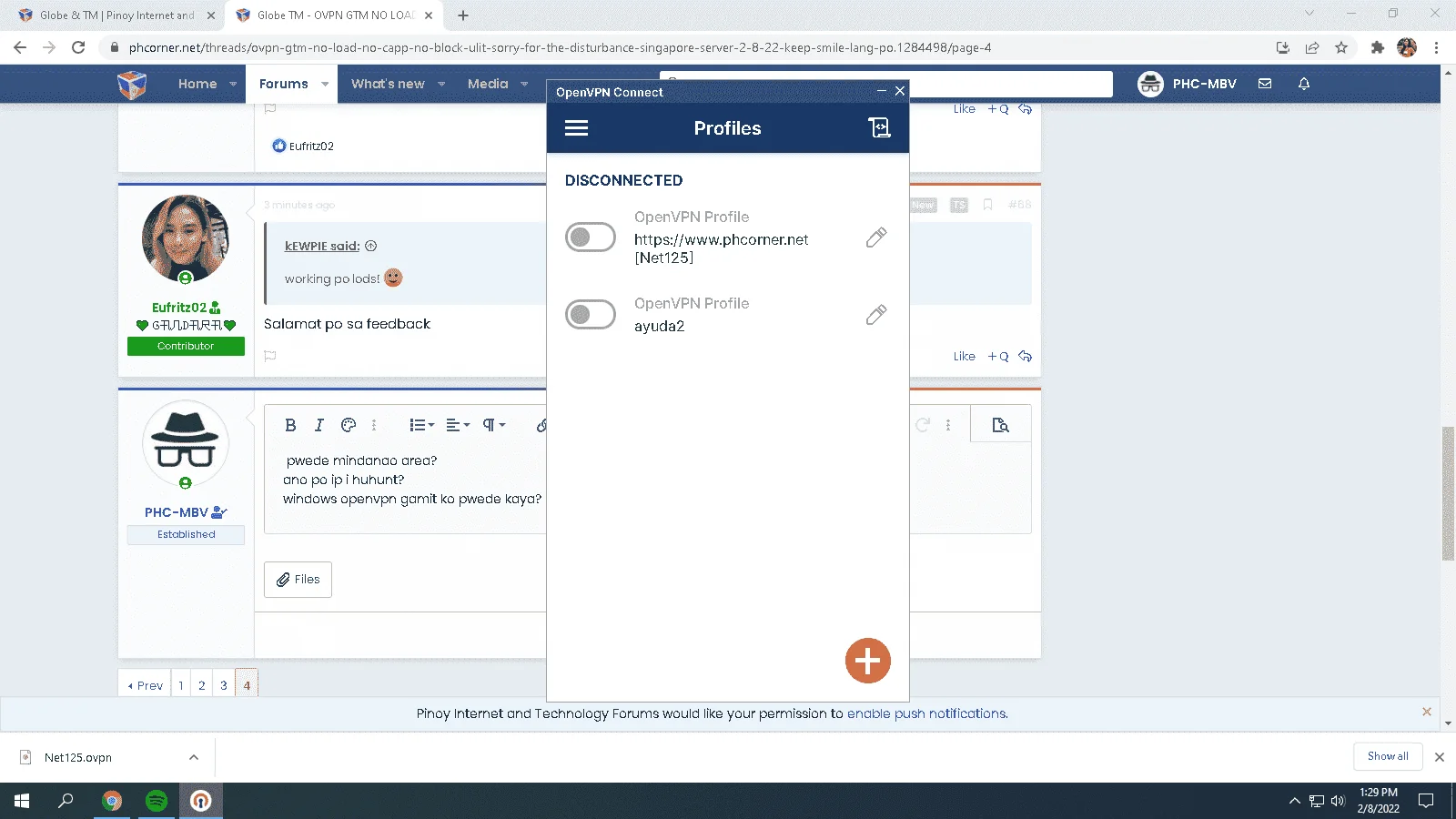Open the Forums nav tab
The image size is (1456, 819).
point(284,84)
